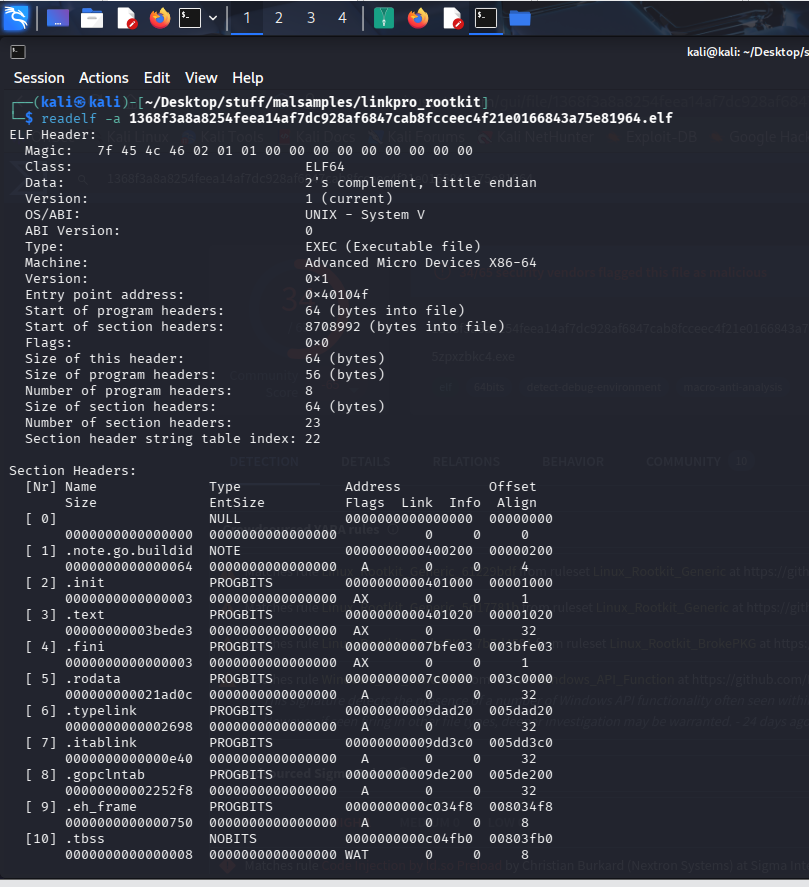The image size is (809, 887).
Task: Open the Kali dragon applications menu
Action: coord(16,18)
